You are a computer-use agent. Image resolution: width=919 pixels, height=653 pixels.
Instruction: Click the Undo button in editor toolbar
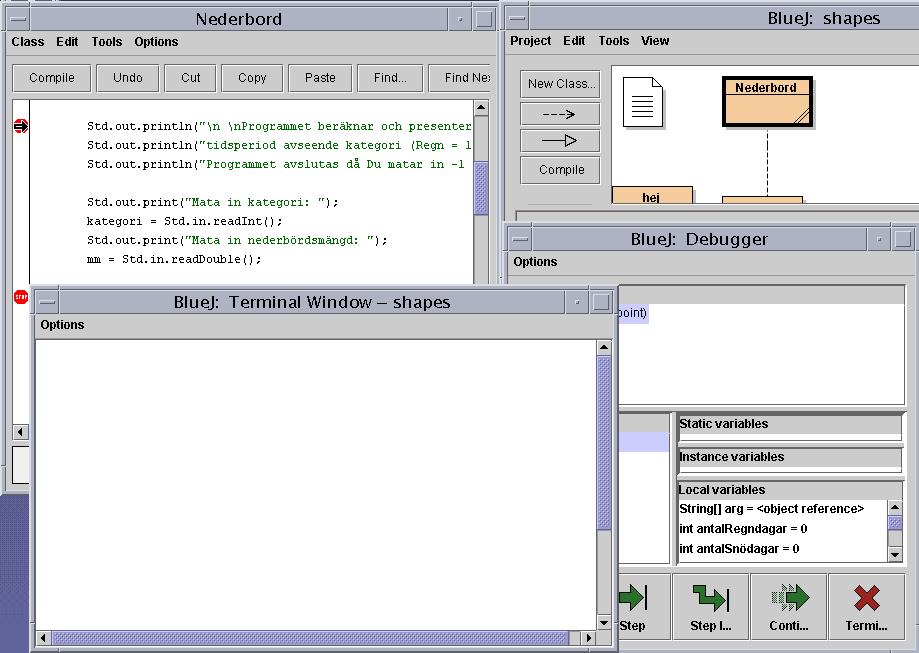click(x=127, y=78)
